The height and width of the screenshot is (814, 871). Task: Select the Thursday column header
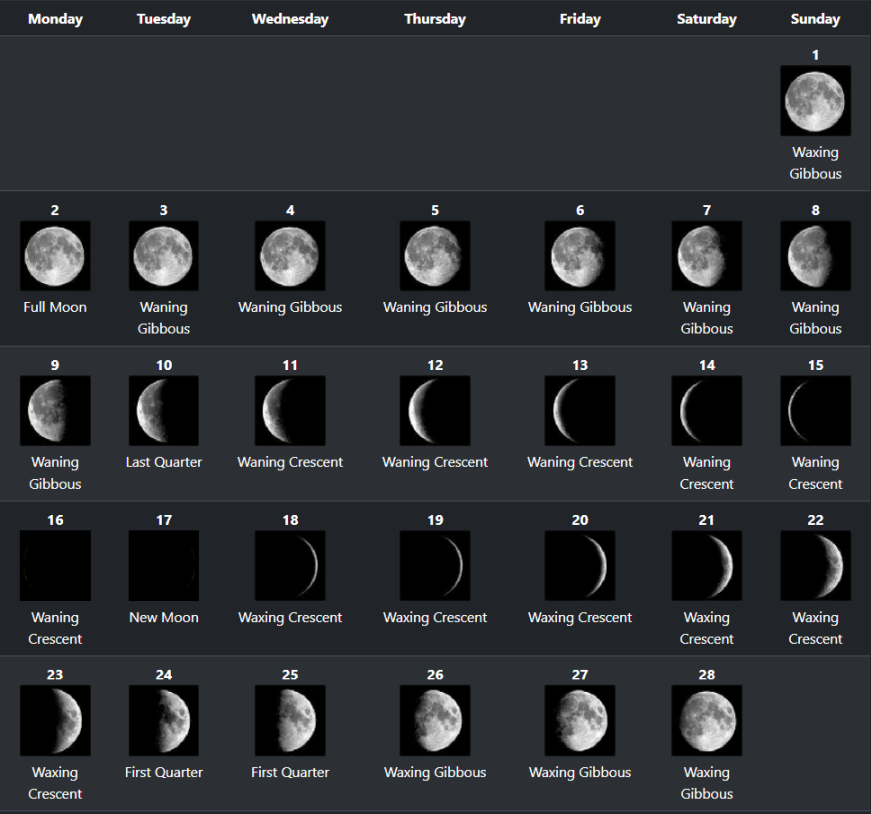pyautogui.click(x=435, y=19)
